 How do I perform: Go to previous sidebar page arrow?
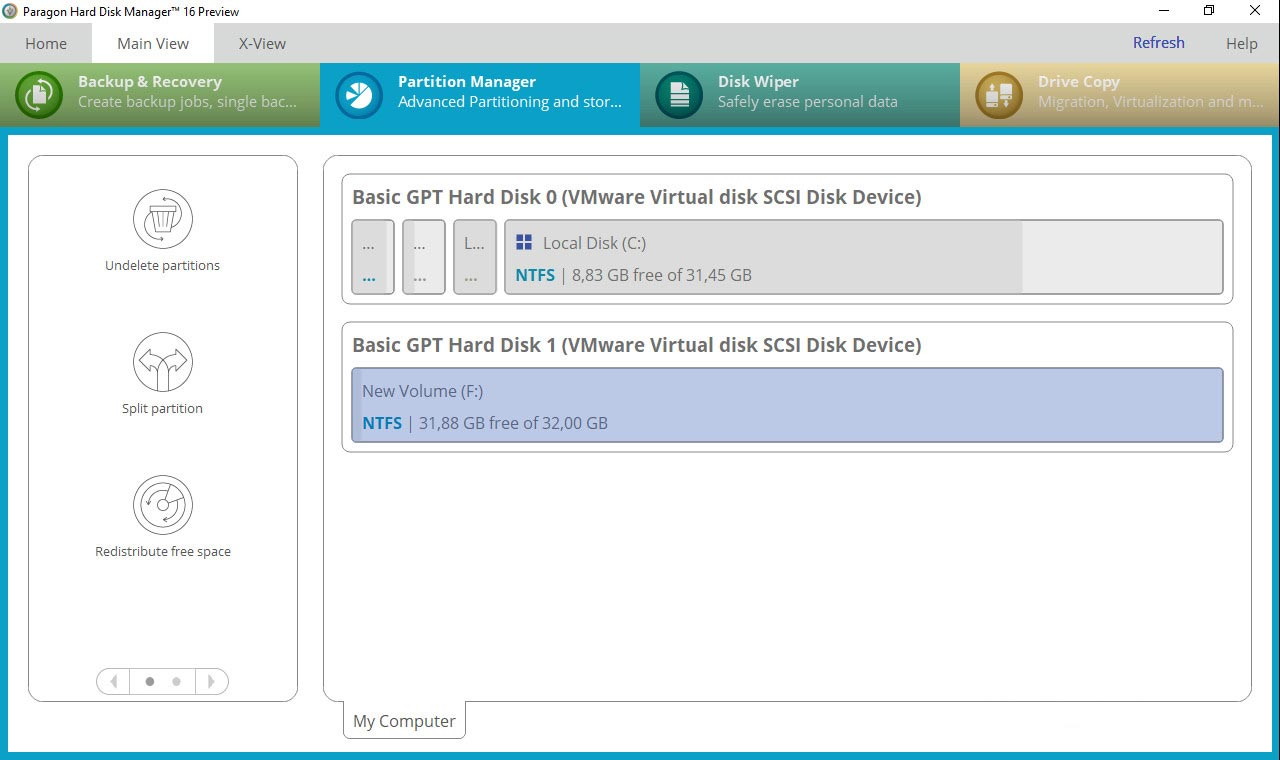113,681
